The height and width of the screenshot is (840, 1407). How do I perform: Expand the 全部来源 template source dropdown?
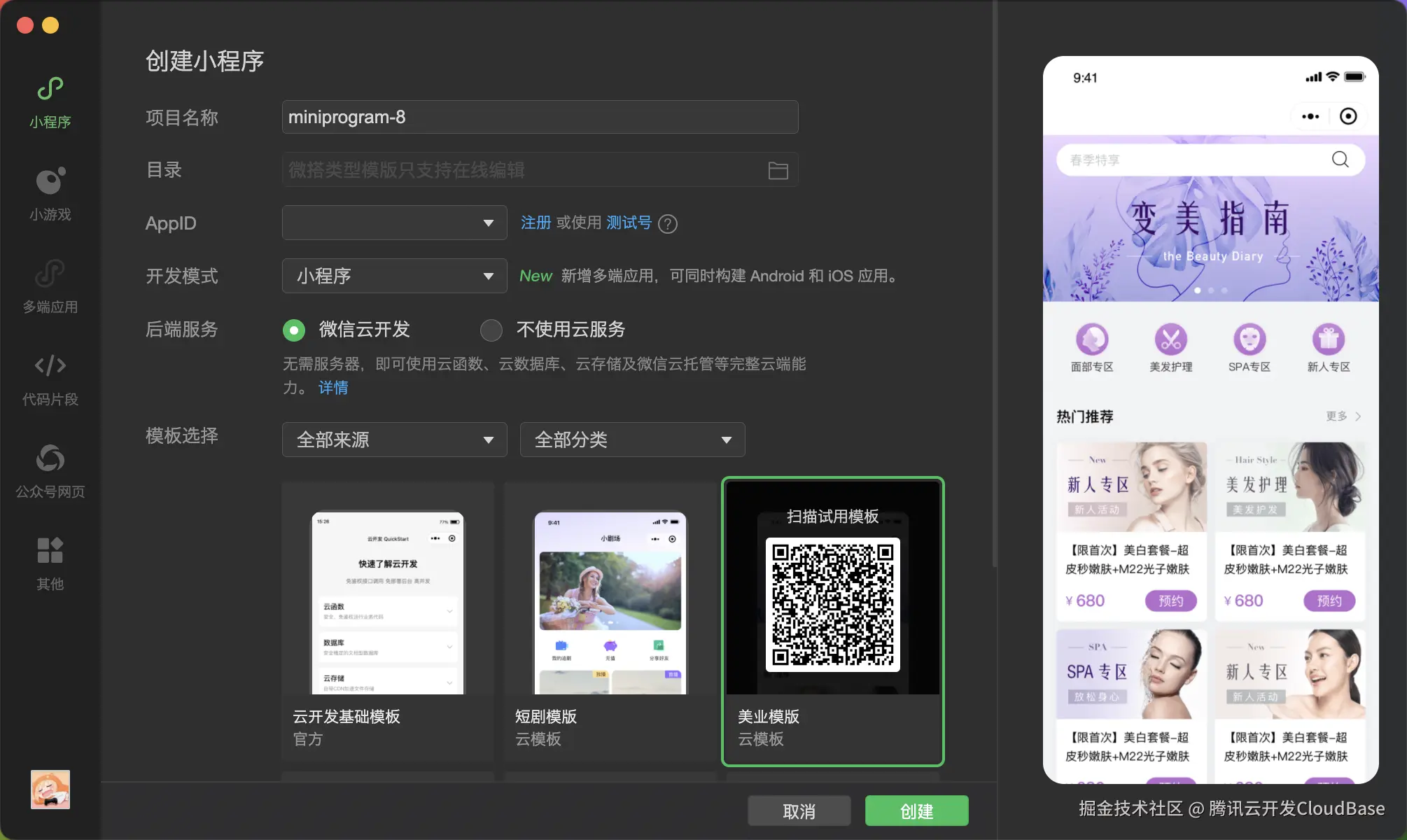tap(394, 440)
